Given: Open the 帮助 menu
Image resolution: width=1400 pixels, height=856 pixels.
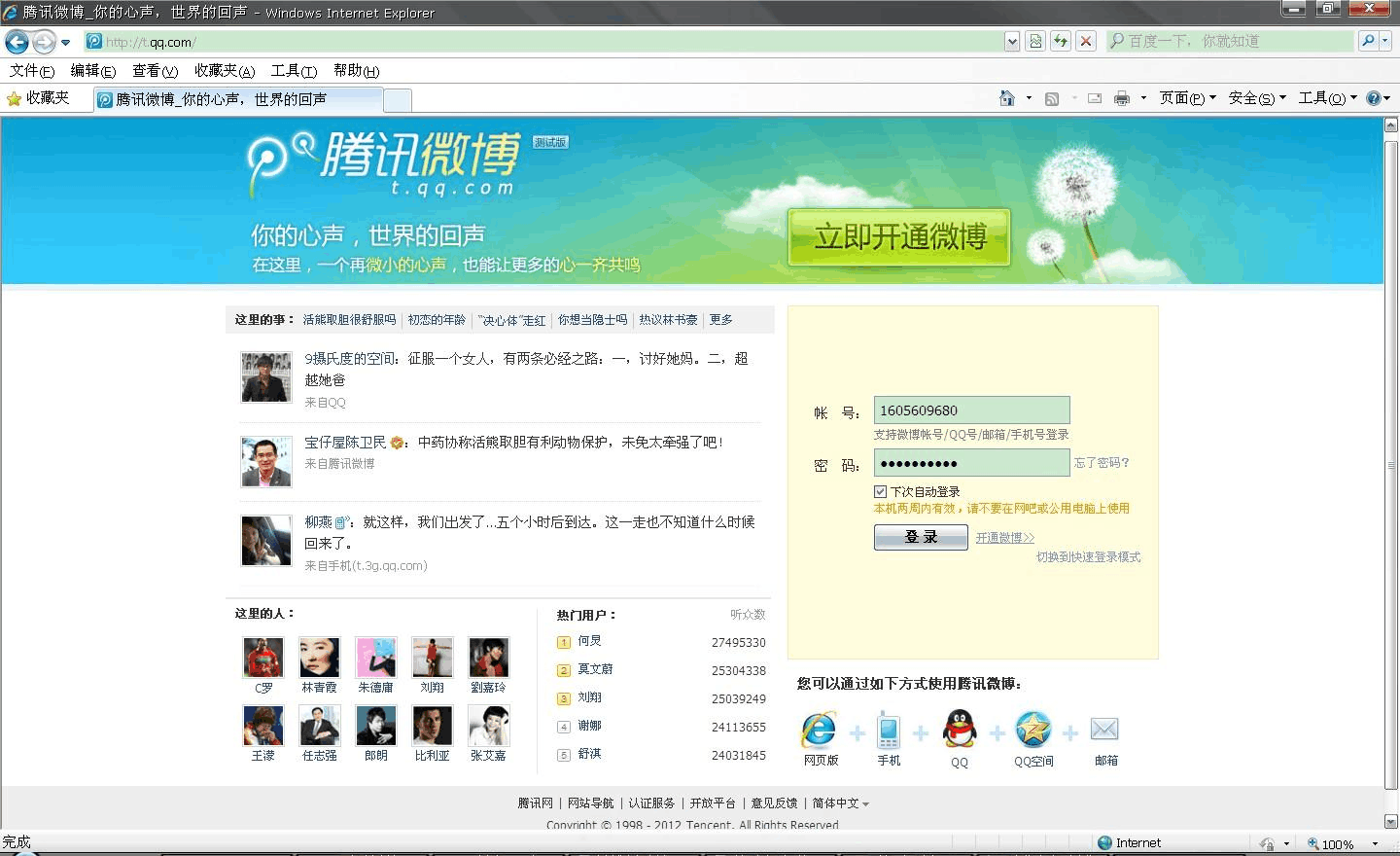Looking at the screenshot, I should pos(357,71).
